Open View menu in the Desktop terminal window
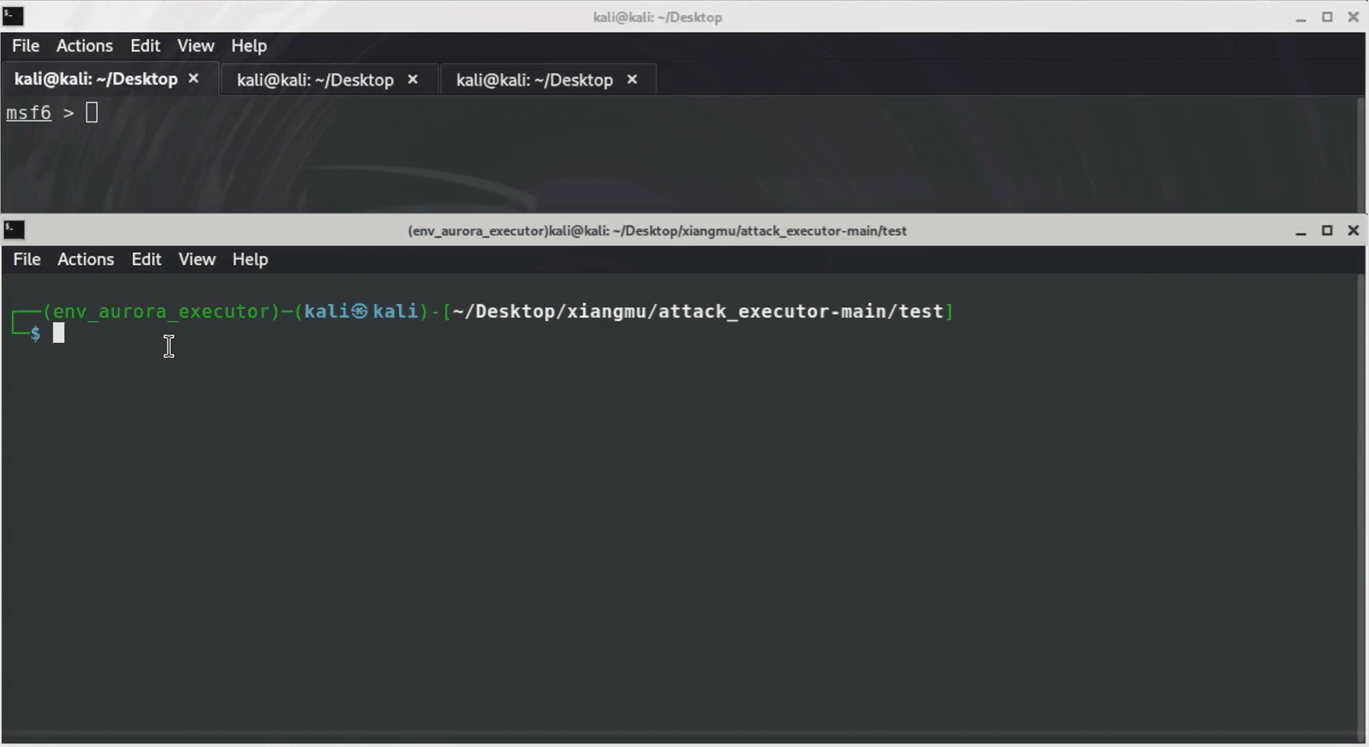This screenshot has width=1369, height=747. [x=196, y=46]
